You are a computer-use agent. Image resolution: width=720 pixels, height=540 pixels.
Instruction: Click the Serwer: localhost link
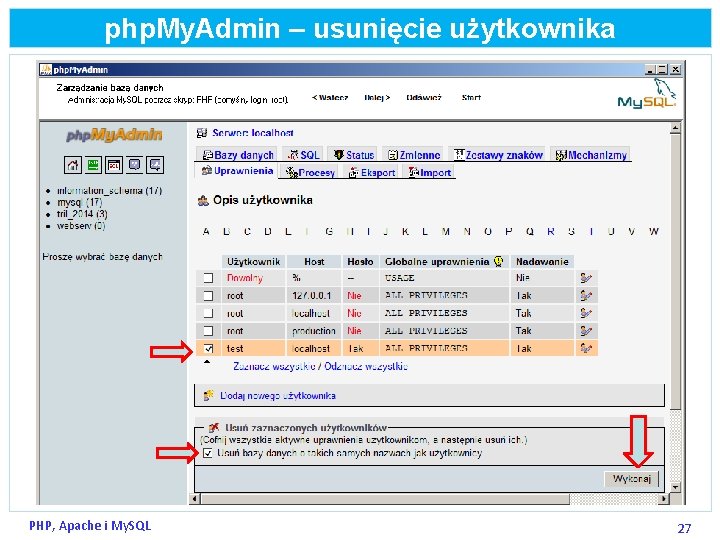[253, 133]
